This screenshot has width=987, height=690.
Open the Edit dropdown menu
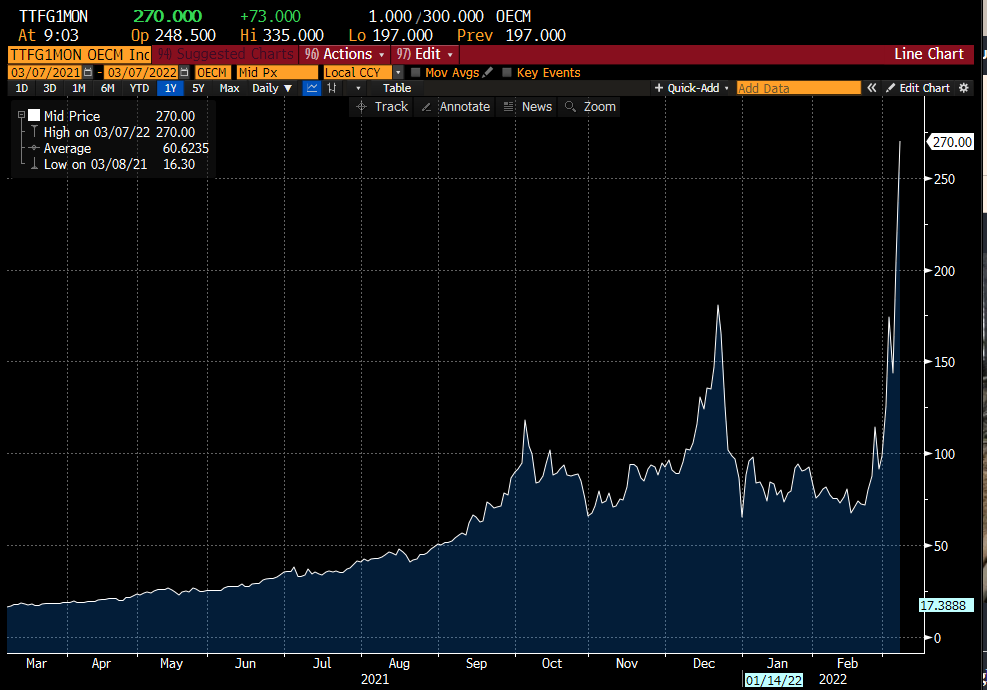tap(424, 54)
